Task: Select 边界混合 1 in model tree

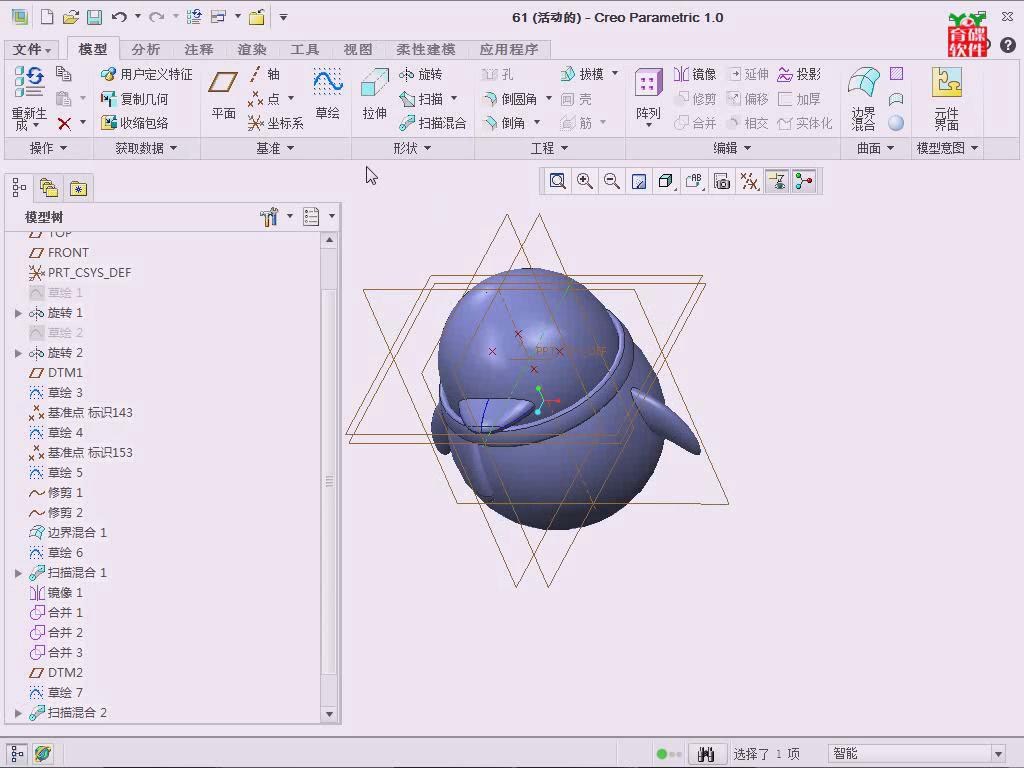Action: (x=67, y=533)
